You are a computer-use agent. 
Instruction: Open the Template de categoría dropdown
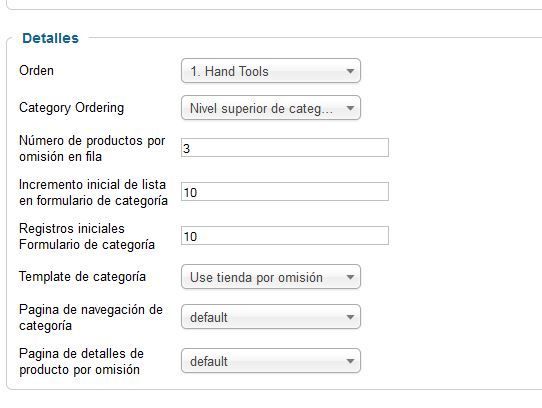point(271,277)
